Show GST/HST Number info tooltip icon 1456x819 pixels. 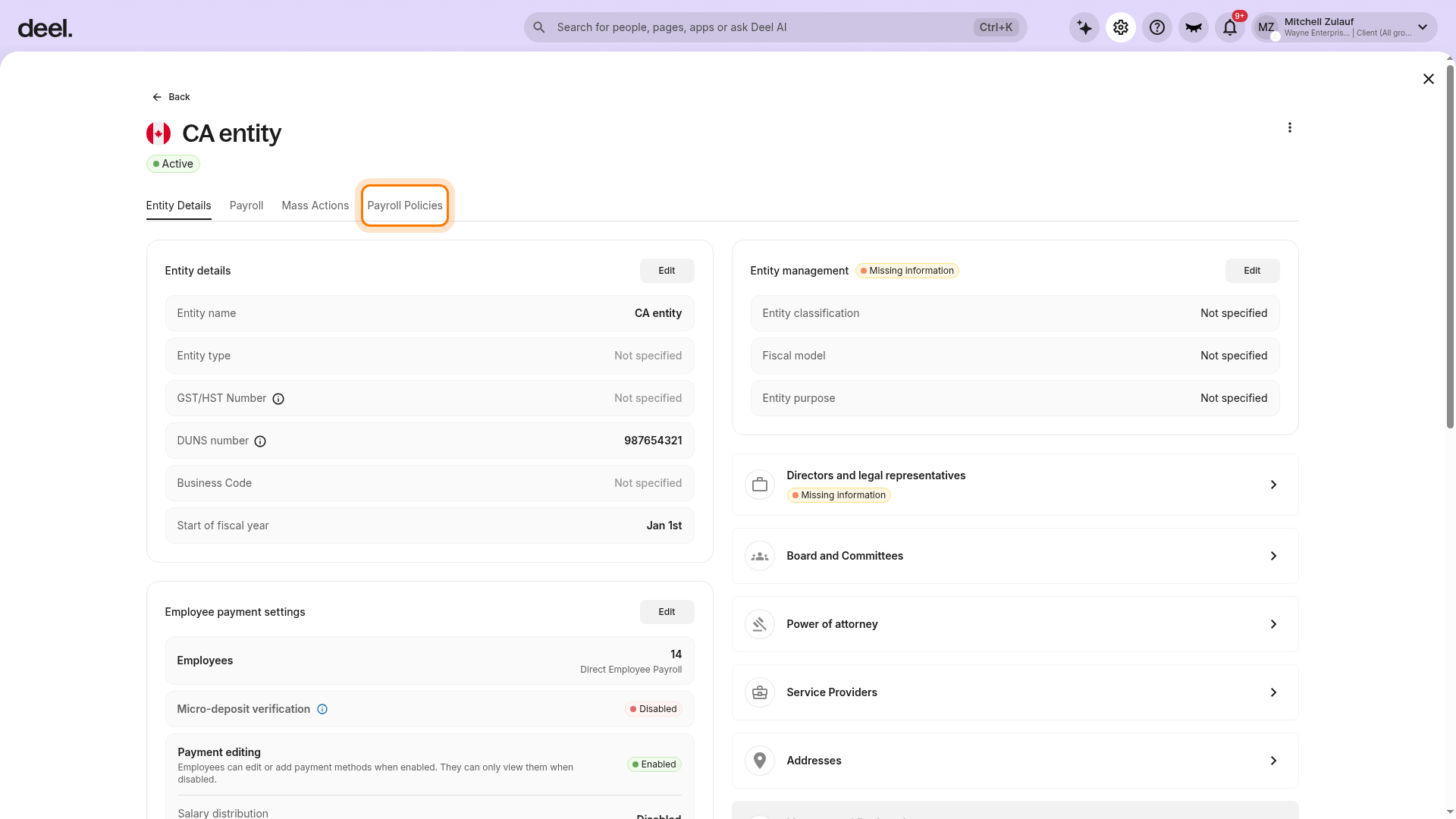[x=278, y=399]
